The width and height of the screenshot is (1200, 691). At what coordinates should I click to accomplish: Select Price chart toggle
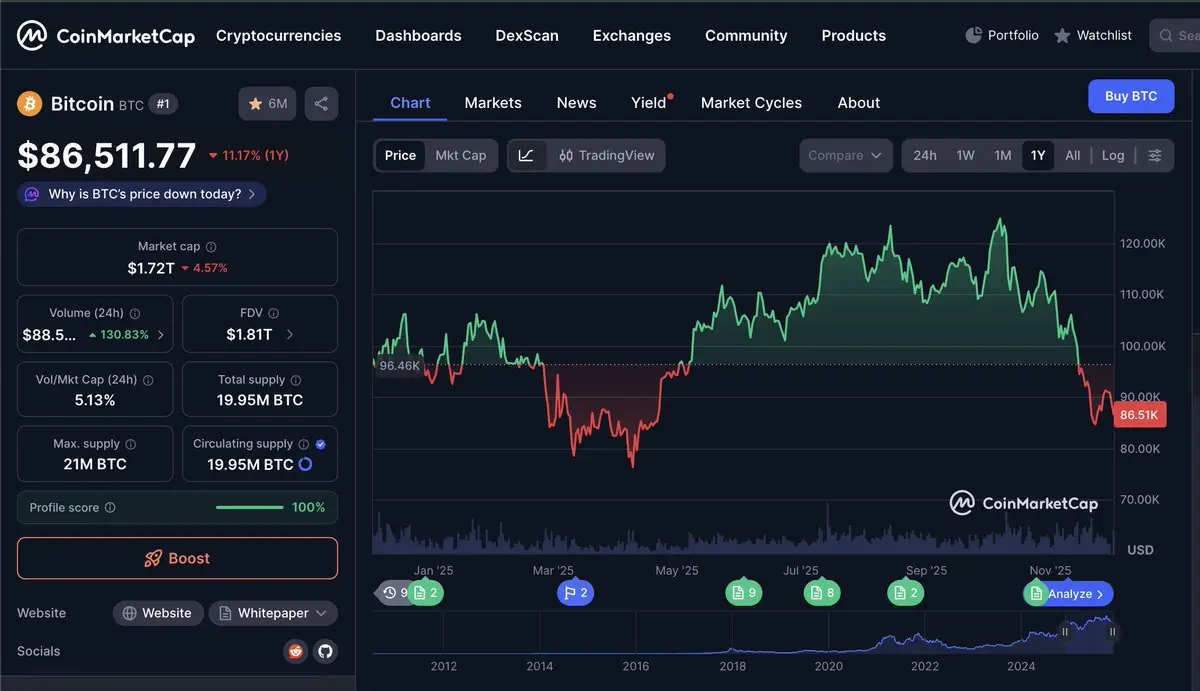[400, 155]
